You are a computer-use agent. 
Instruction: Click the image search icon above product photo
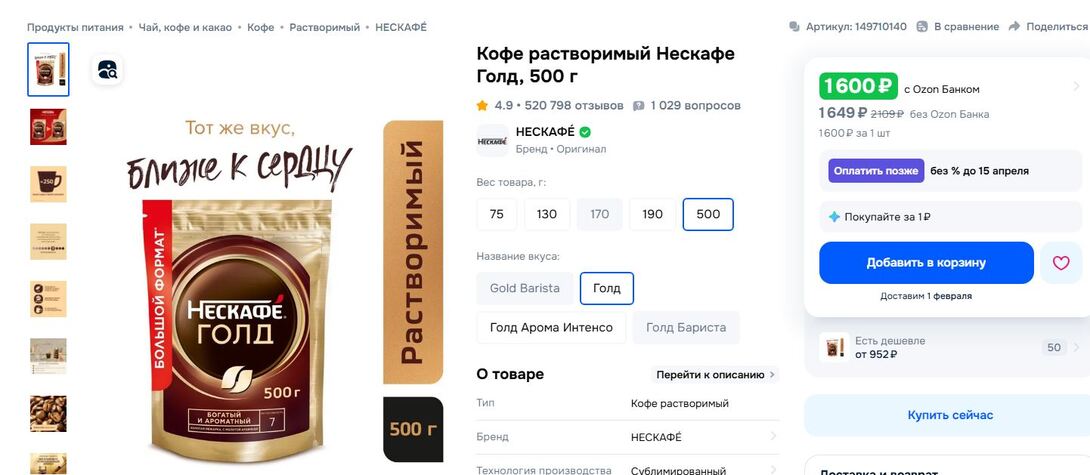click(107, 70)
